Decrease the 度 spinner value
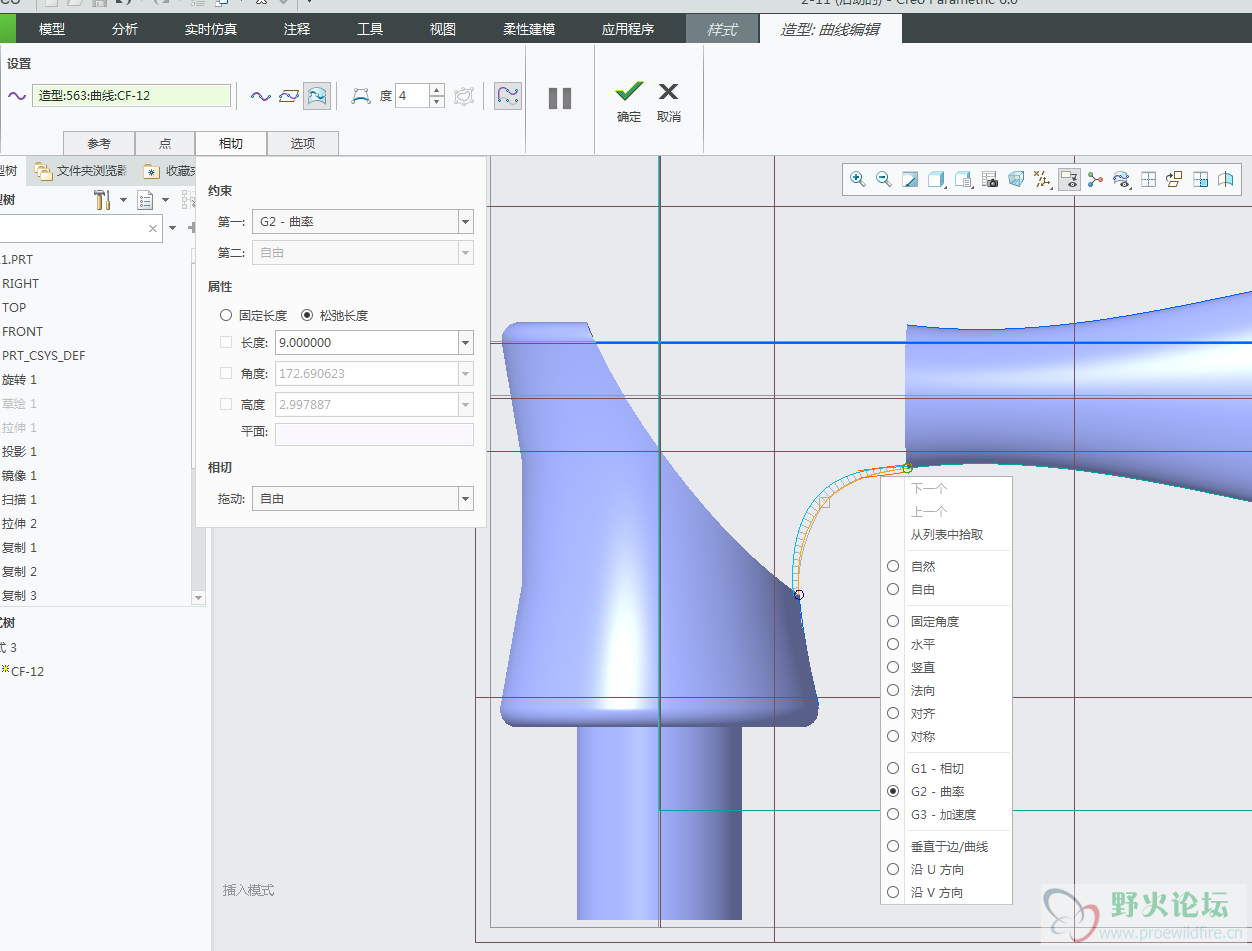Screen dimensions: 1252x951 point(437,102)
